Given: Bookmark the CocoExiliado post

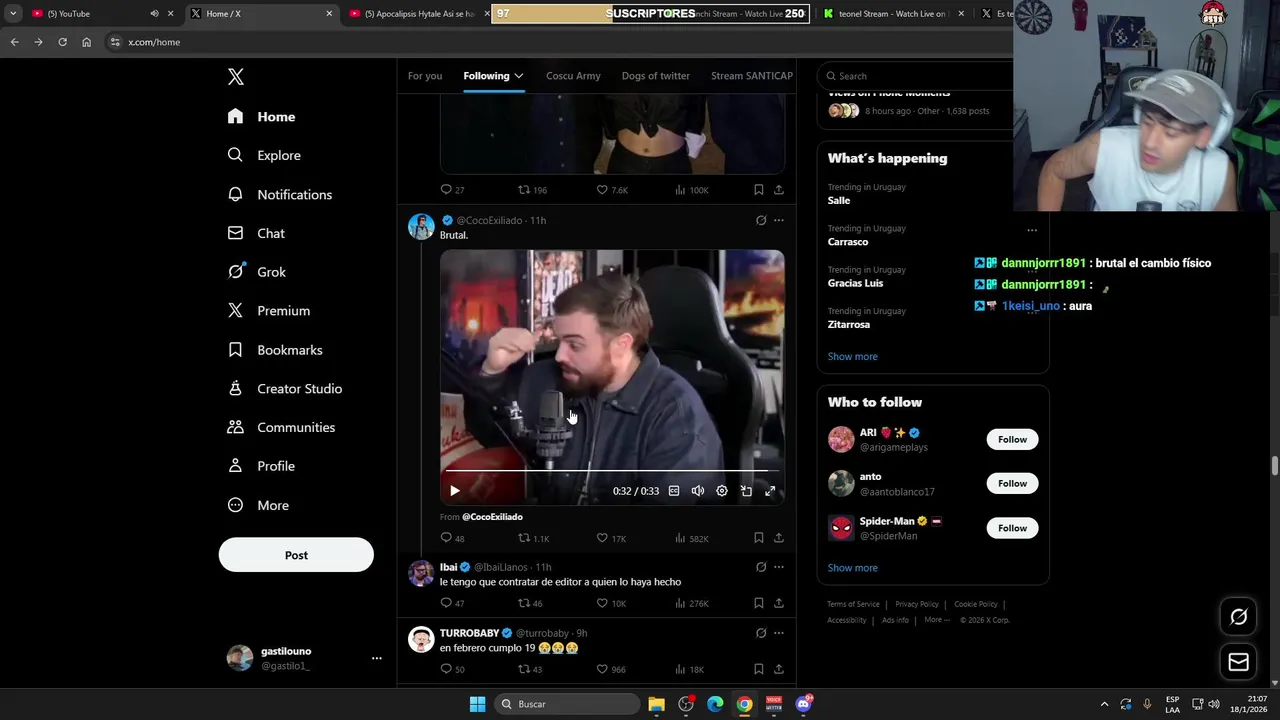Looking at the screenshot, I should (x=759, y=538).
